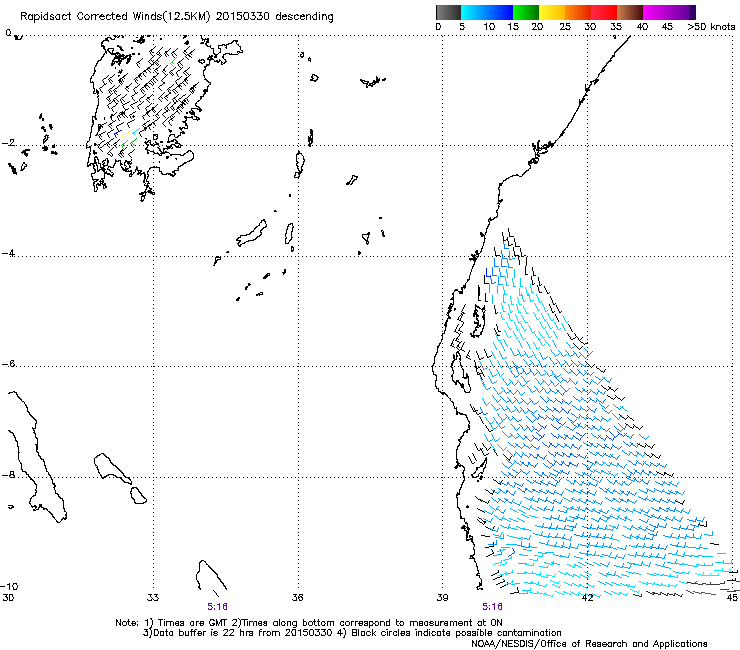Click the latitude axis label '-6'
Viewport: 740px width, 650px height.
point(9,364)
